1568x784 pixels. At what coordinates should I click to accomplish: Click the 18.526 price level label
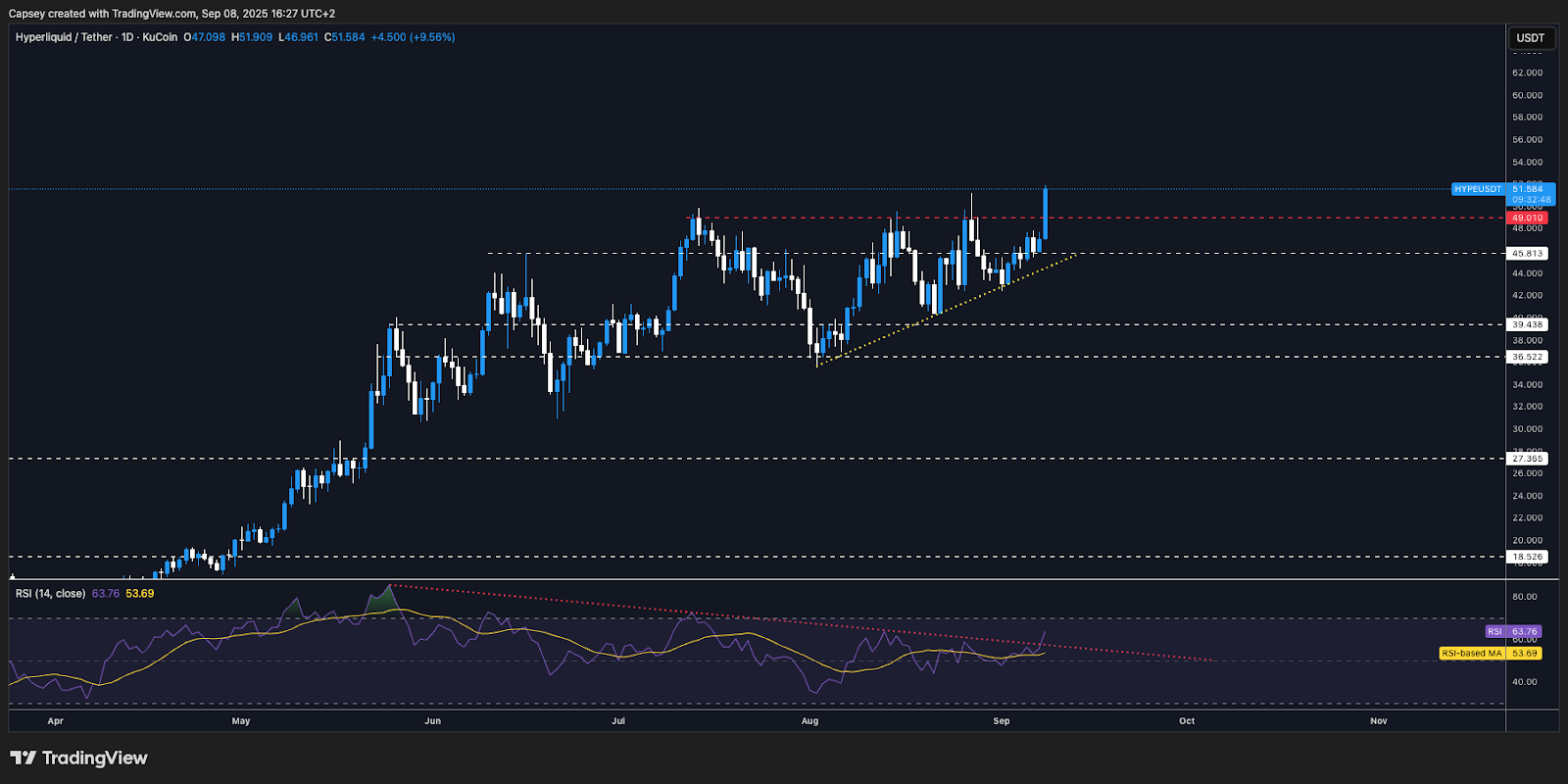click(1527, 557)
